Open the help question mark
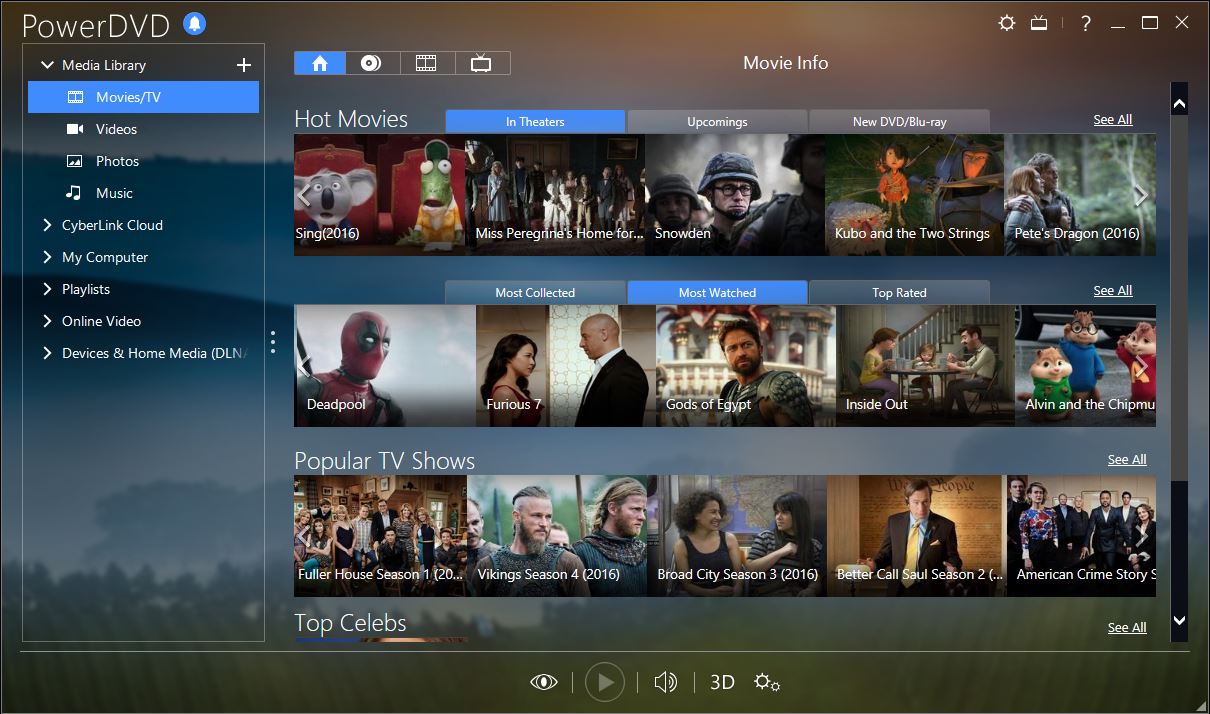The width and height of the screenshot is (1210, 714). coord(1086,23)
